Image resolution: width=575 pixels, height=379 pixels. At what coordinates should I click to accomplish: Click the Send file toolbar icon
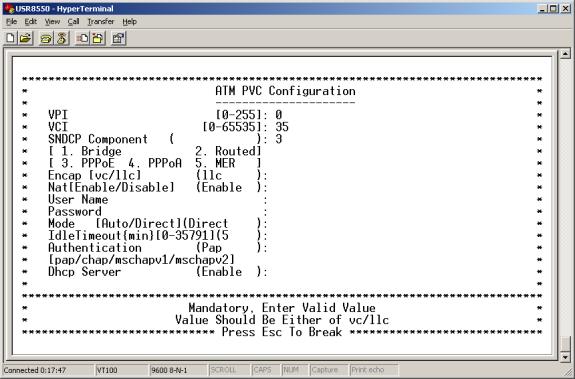pos(83,38)
